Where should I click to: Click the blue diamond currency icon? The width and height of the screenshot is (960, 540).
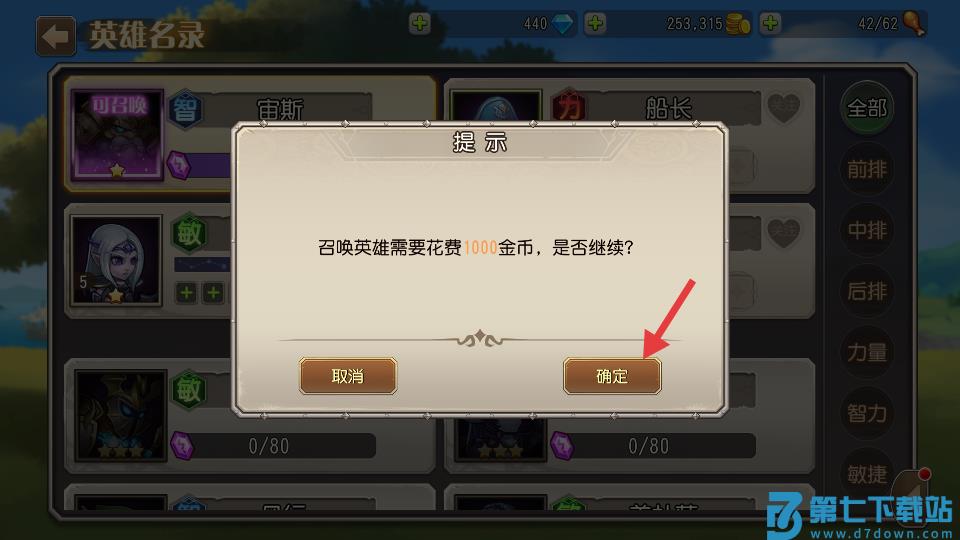562,24
